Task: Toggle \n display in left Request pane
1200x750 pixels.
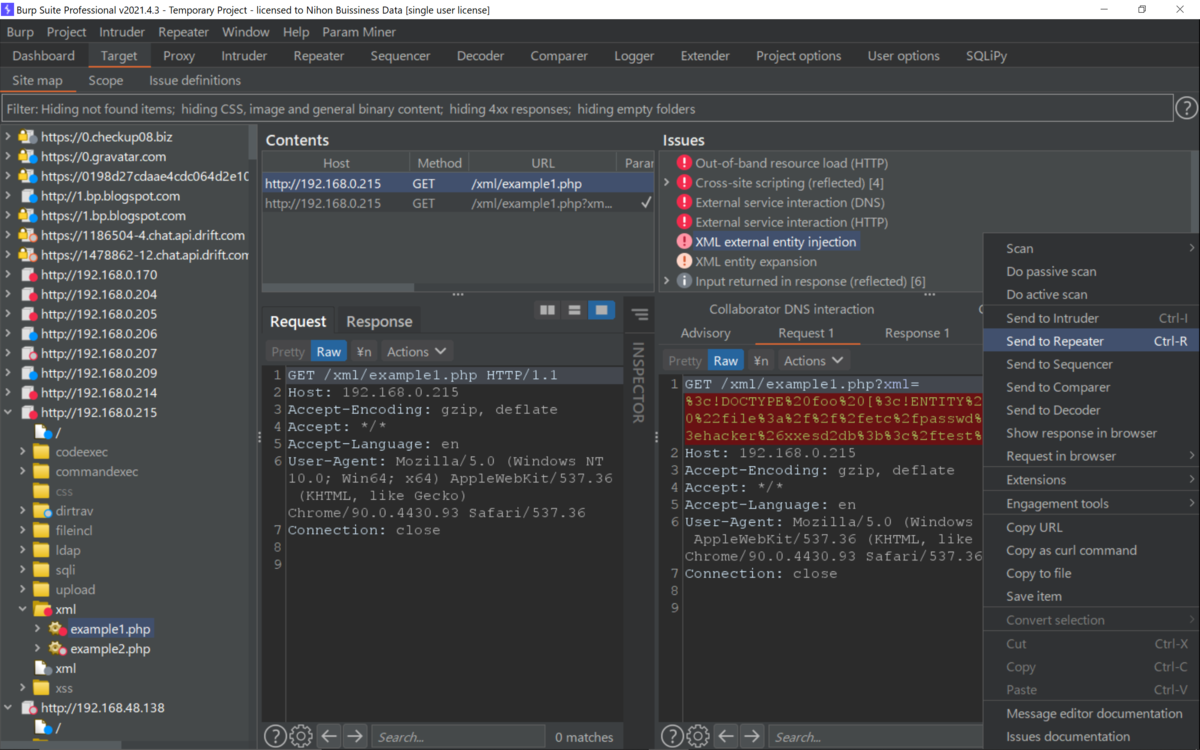Action: (364, 351)
